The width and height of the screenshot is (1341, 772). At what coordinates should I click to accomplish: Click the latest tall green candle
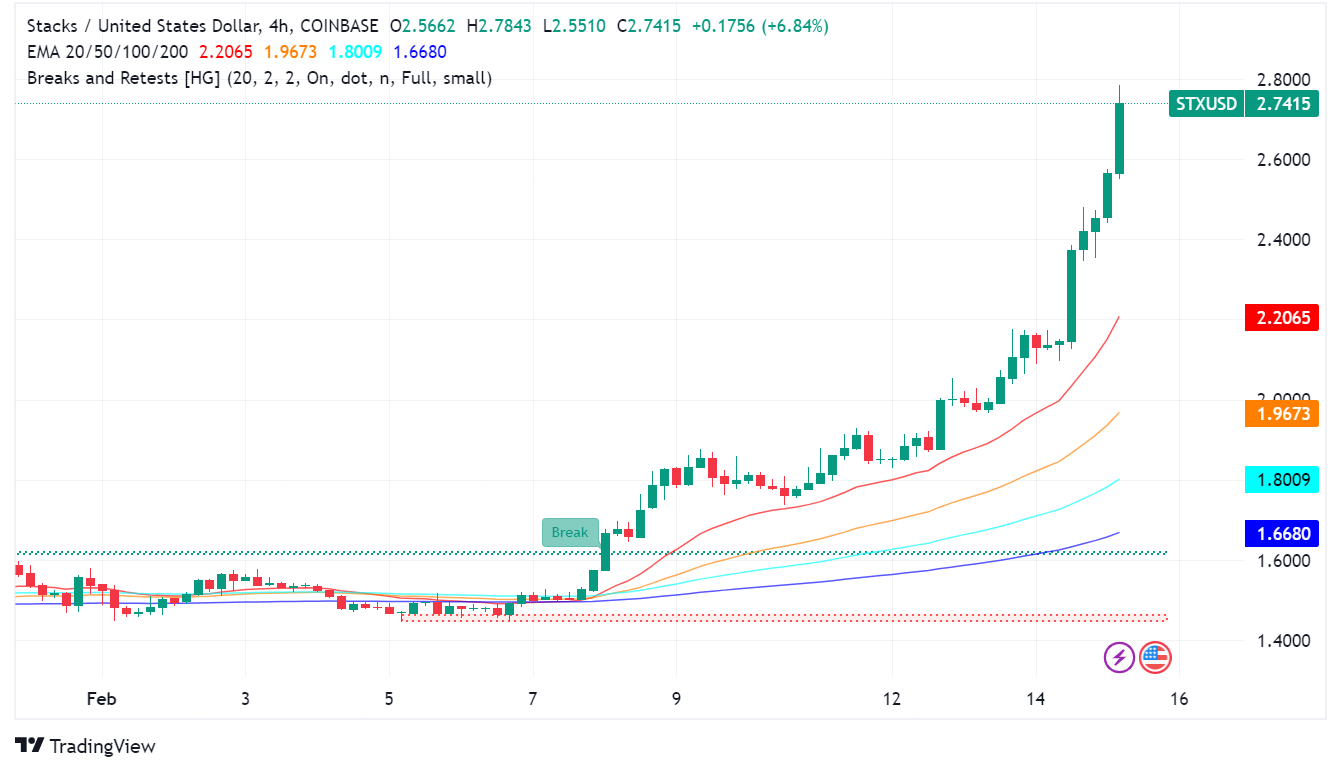(1119, 138)
